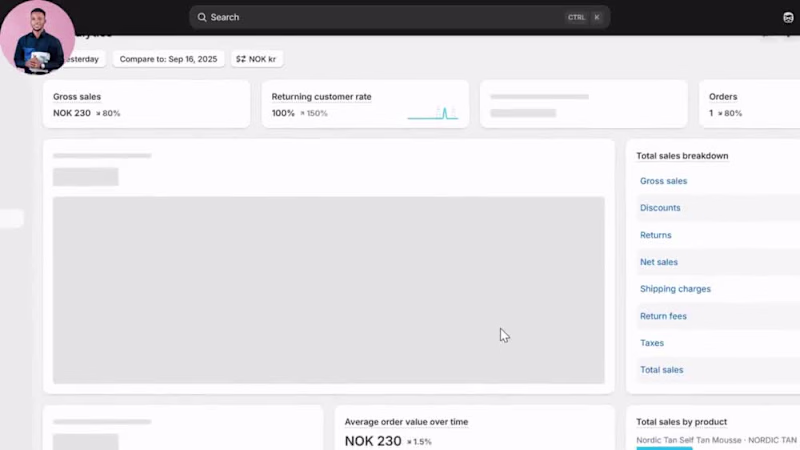Click Taxes link in breakdown
The image size is (800, 450).
coord(652,343)
